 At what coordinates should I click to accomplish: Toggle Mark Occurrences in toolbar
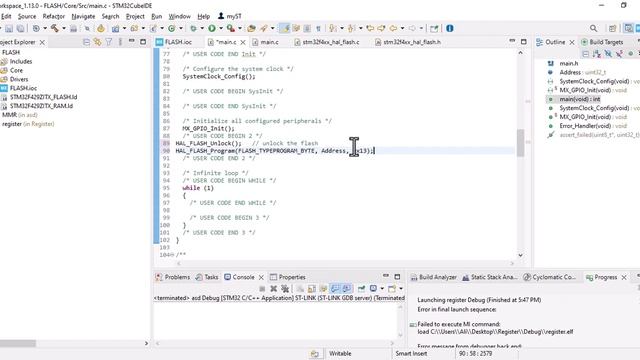(x=285, y=28)
